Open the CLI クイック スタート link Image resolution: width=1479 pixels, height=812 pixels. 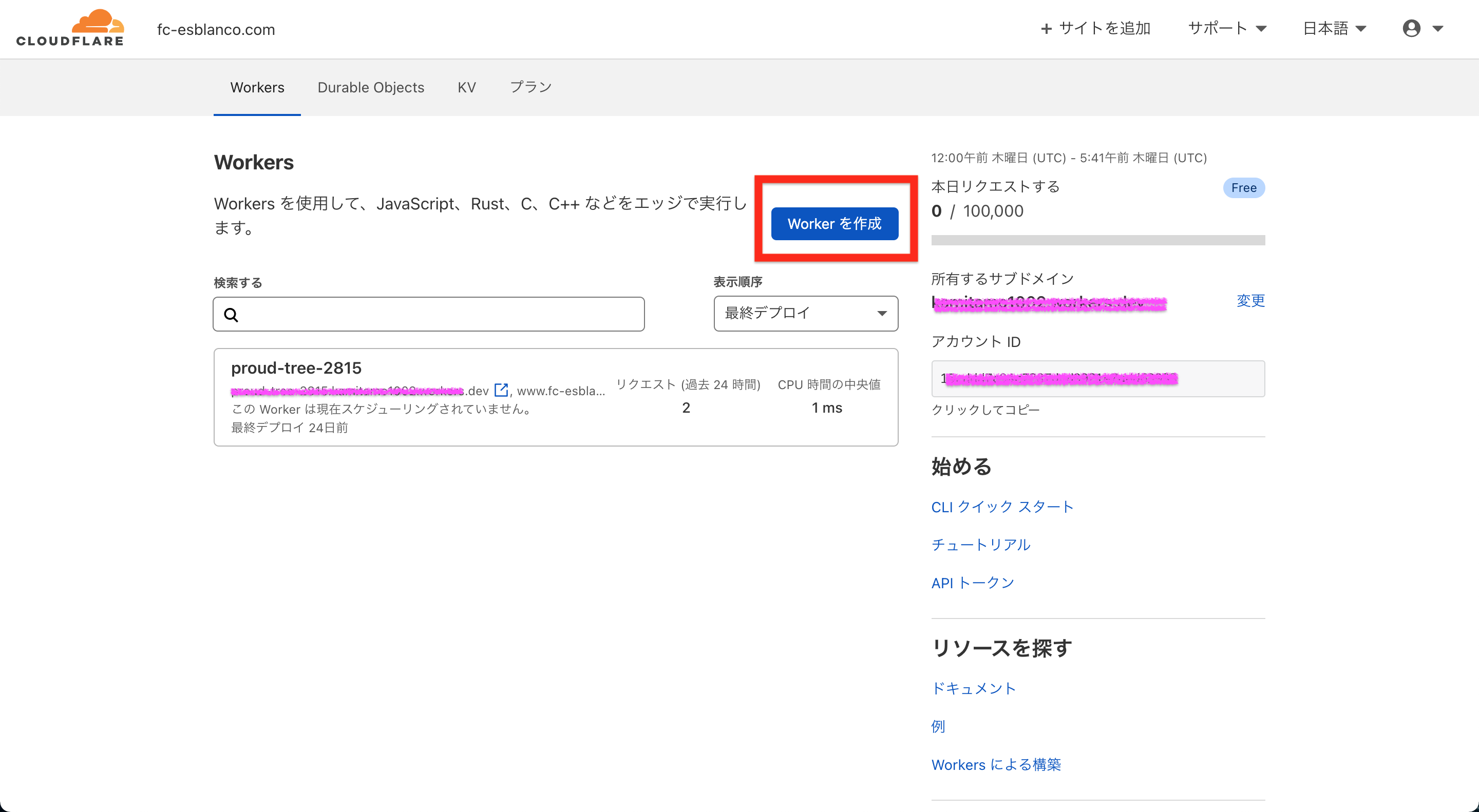click(x=1002, y=507)
